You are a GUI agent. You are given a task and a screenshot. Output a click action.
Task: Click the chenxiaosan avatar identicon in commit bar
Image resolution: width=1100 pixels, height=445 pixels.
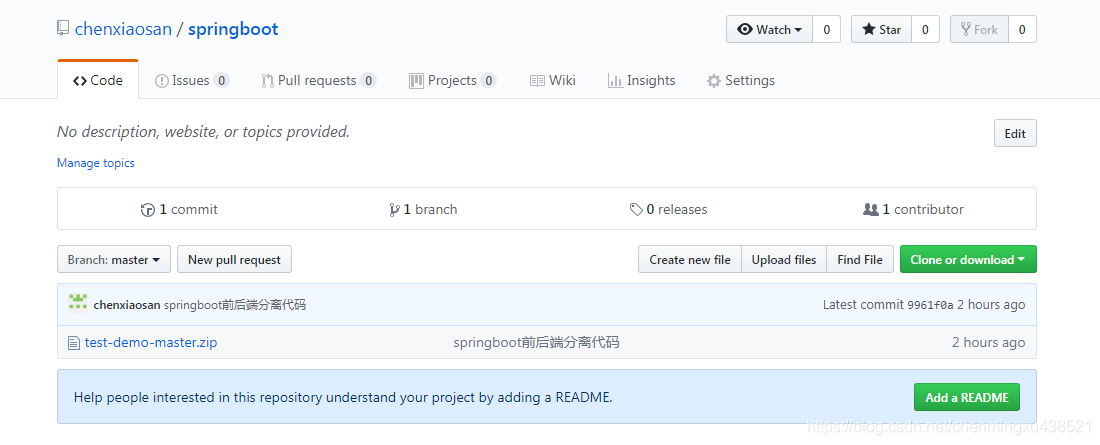(x=78, y=303)
